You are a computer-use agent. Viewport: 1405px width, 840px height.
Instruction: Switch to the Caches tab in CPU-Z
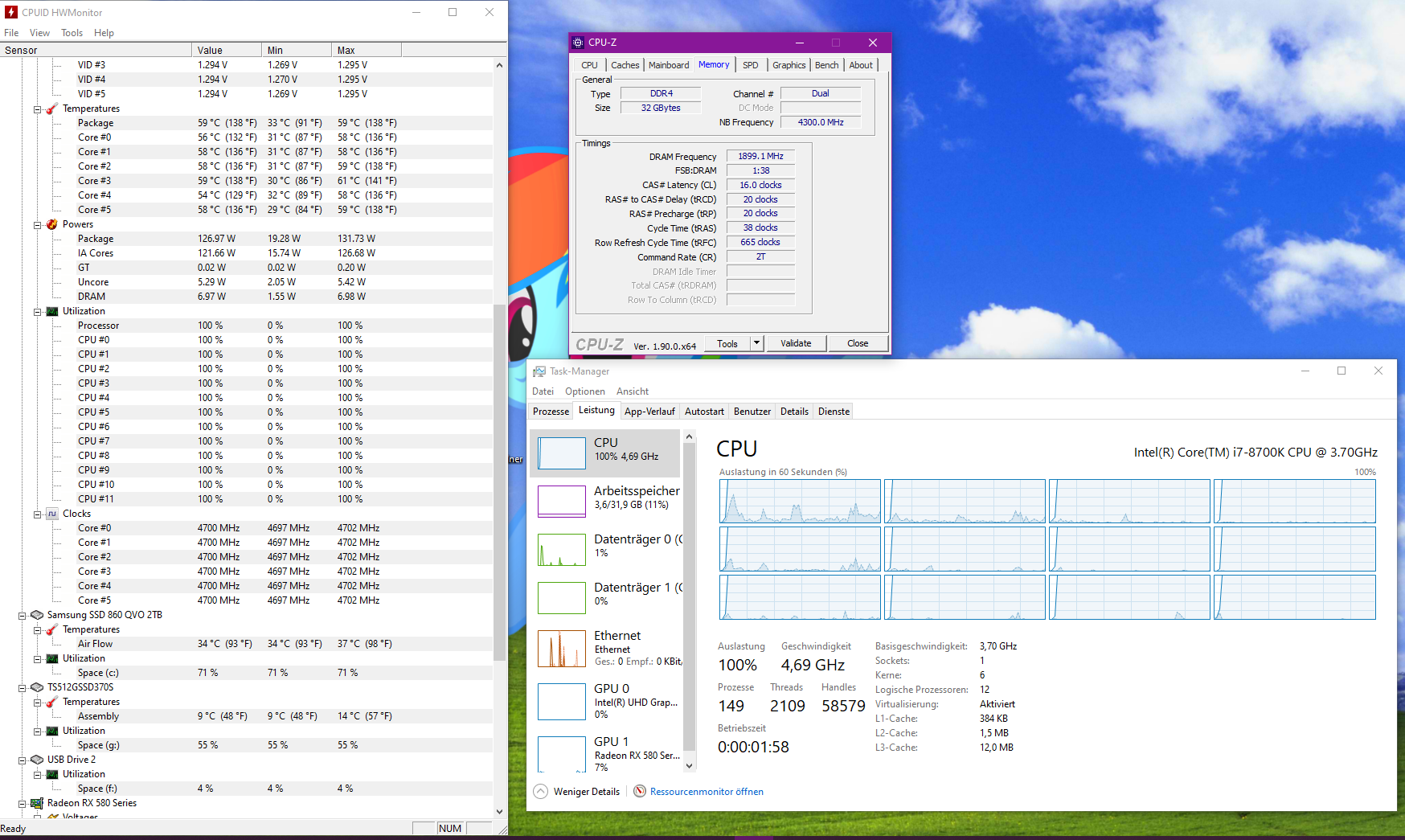625,65
